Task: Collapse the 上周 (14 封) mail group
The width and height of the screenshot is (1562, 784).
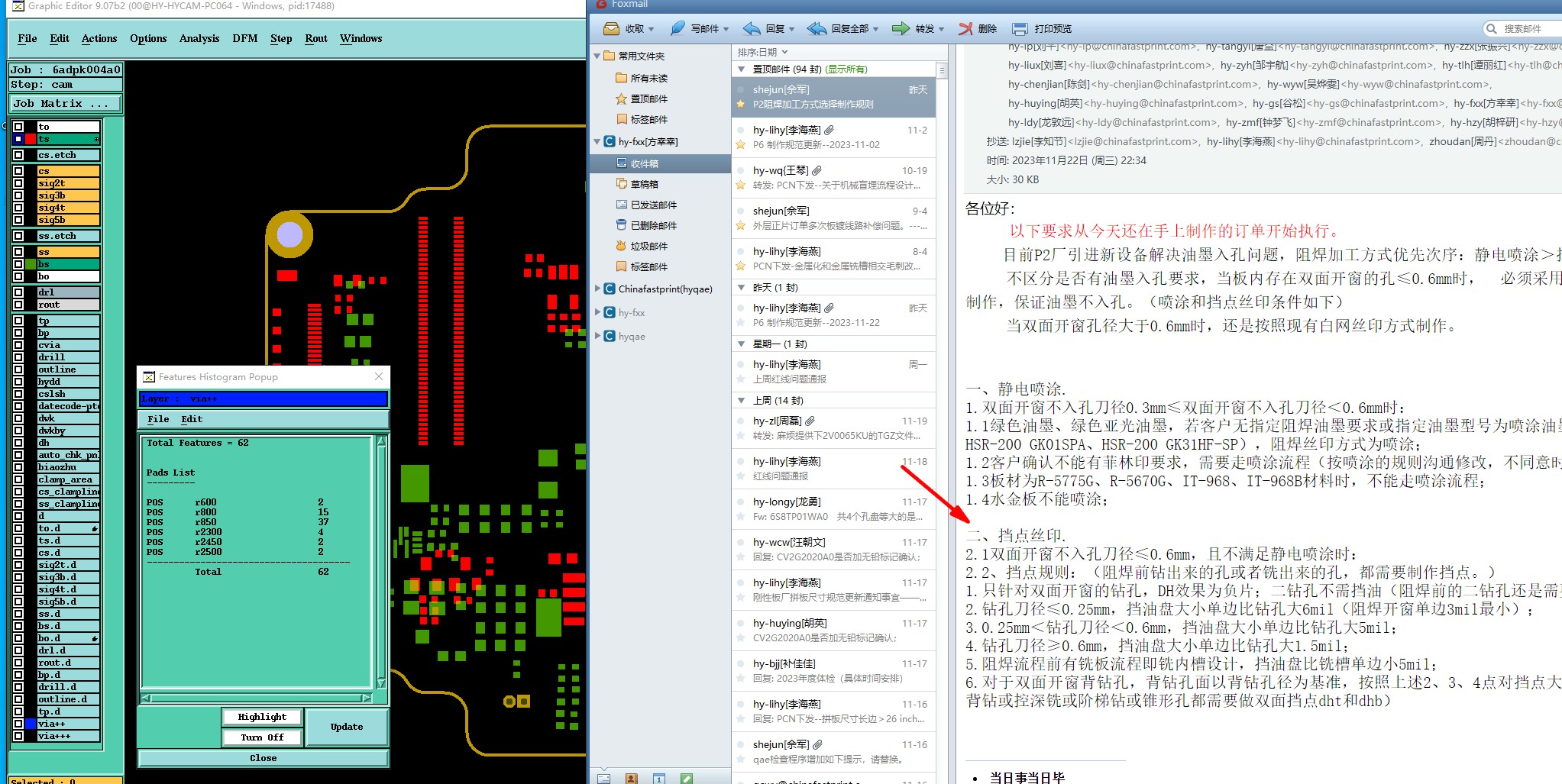Action: pyautogui.click(x=741, y=400)
